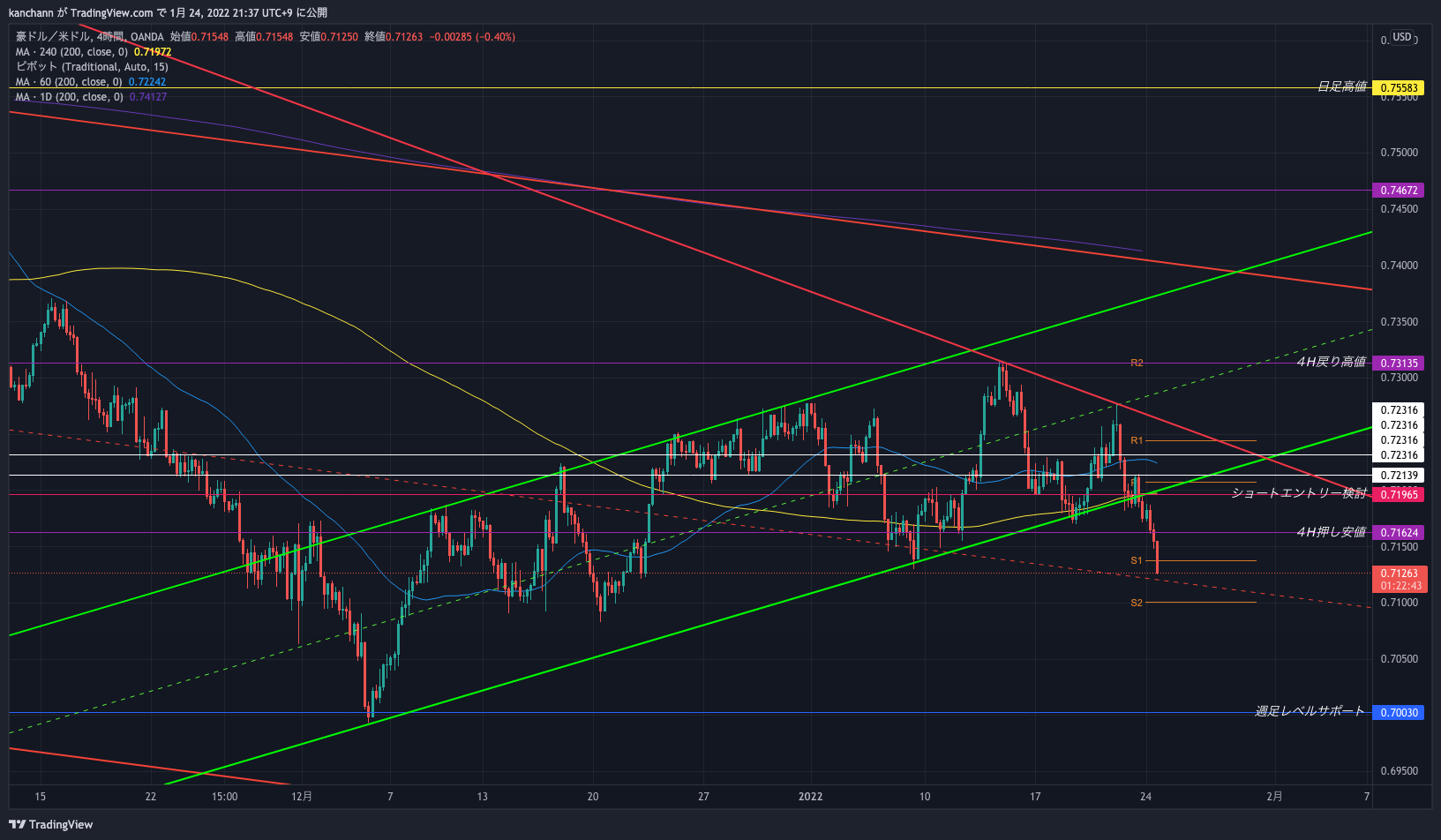Click the white 0.72139 price label
The image size is (1441, 840).
pos(1399,476)
